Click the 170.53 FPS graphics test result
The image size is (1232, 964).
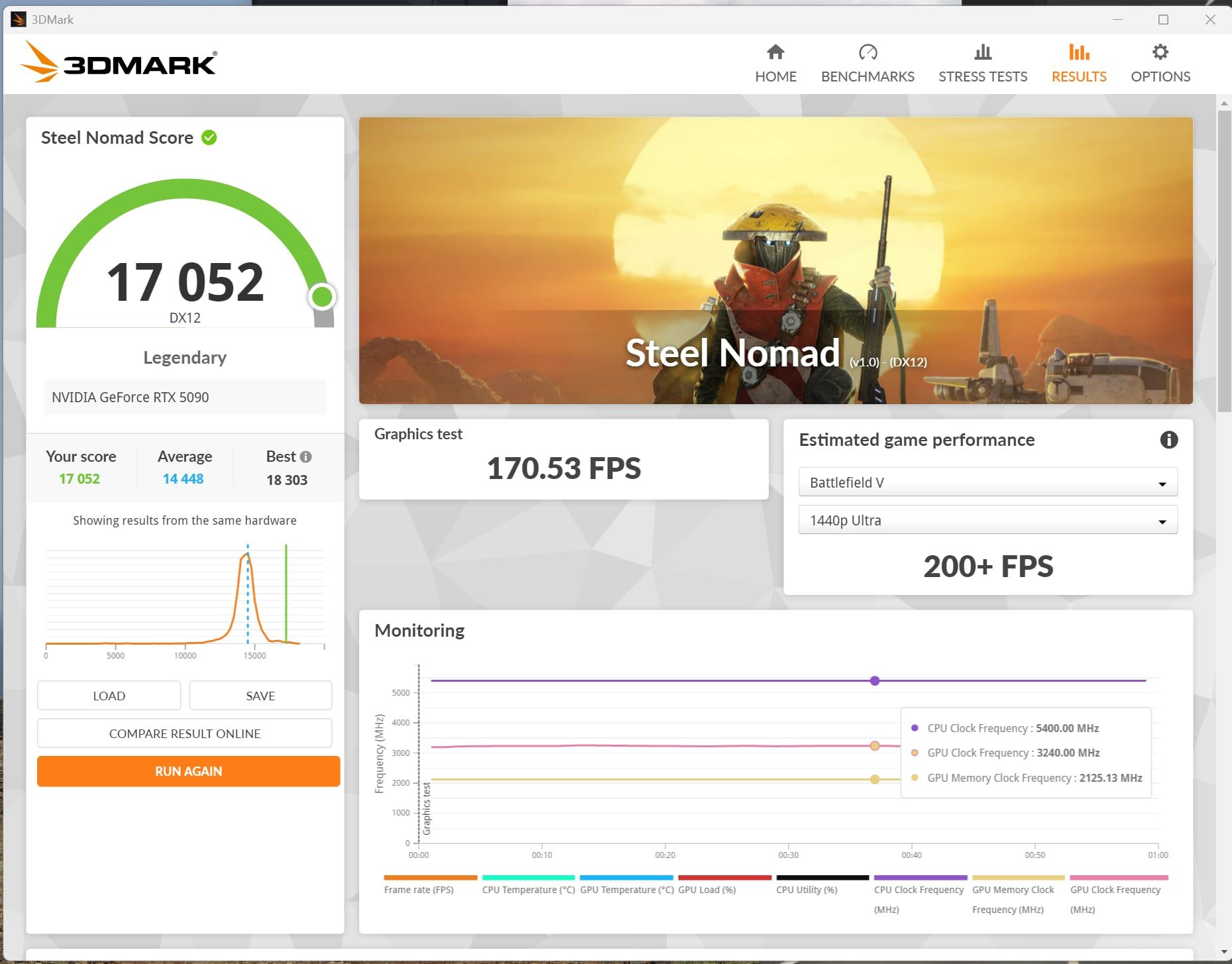tap(564, 468)
